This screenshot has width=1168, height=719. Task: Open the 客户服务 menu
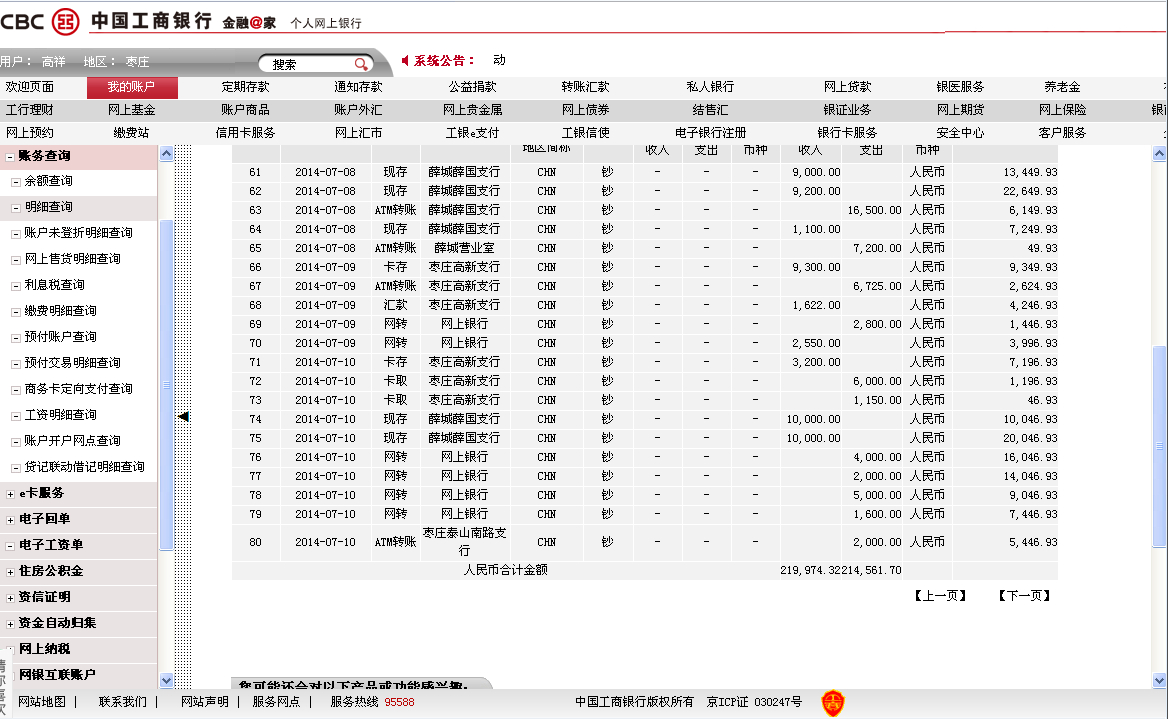click(1062, 133)
